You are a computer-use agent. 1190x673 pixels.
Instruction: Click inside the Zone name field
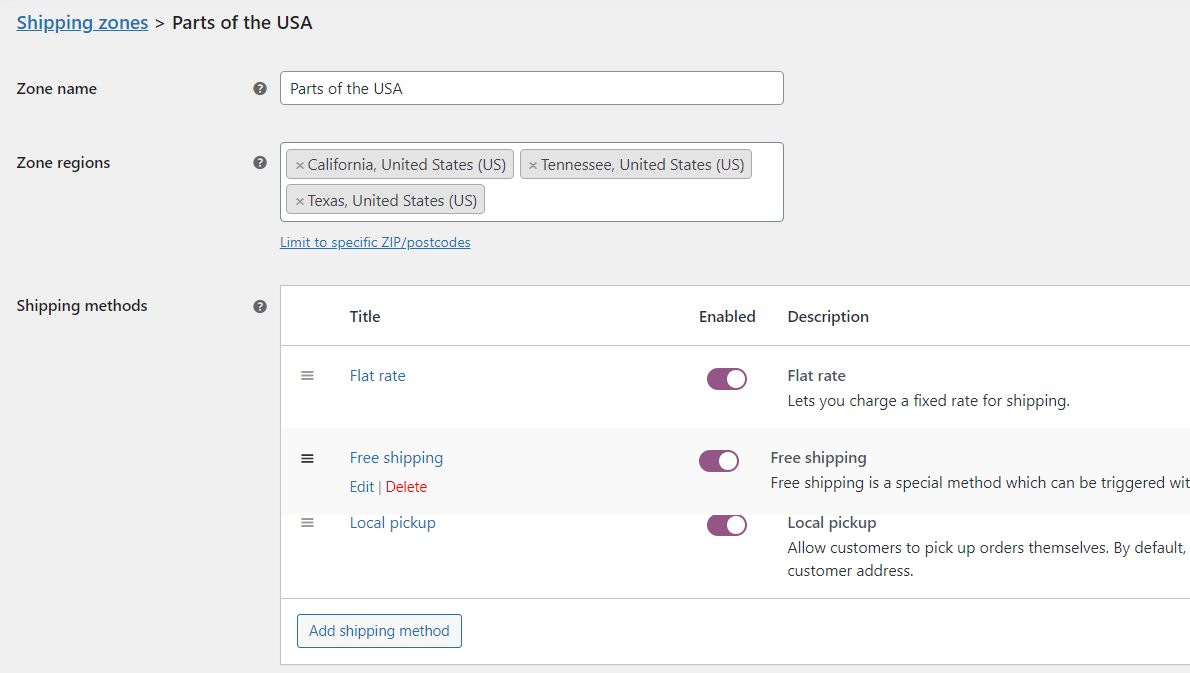point(531,88)
